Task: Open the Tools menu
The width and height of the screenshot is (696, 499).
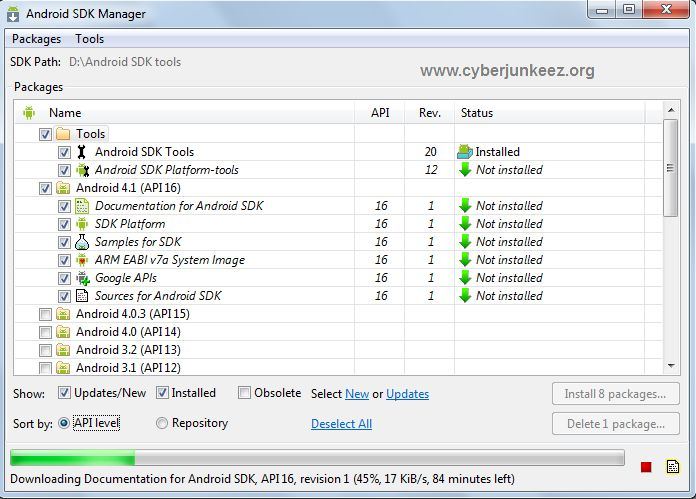Action: pyautogui.click(x=89, y=39)
